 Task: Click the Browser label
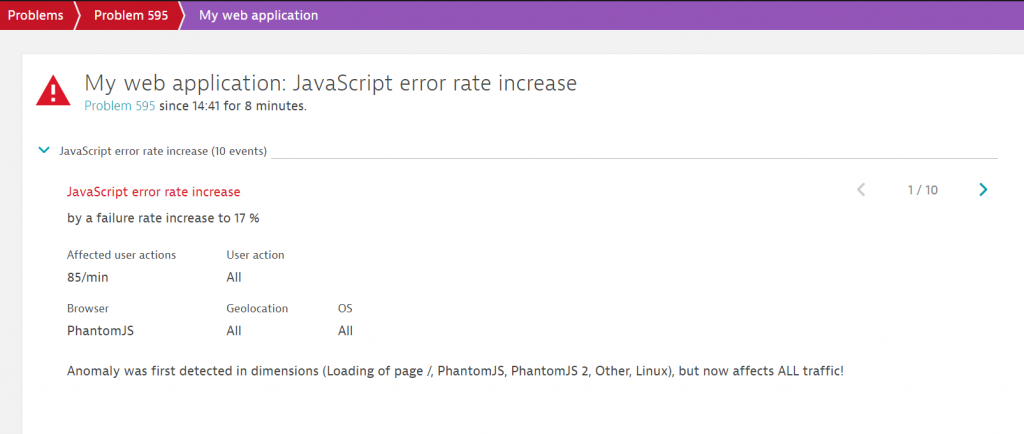88,309
